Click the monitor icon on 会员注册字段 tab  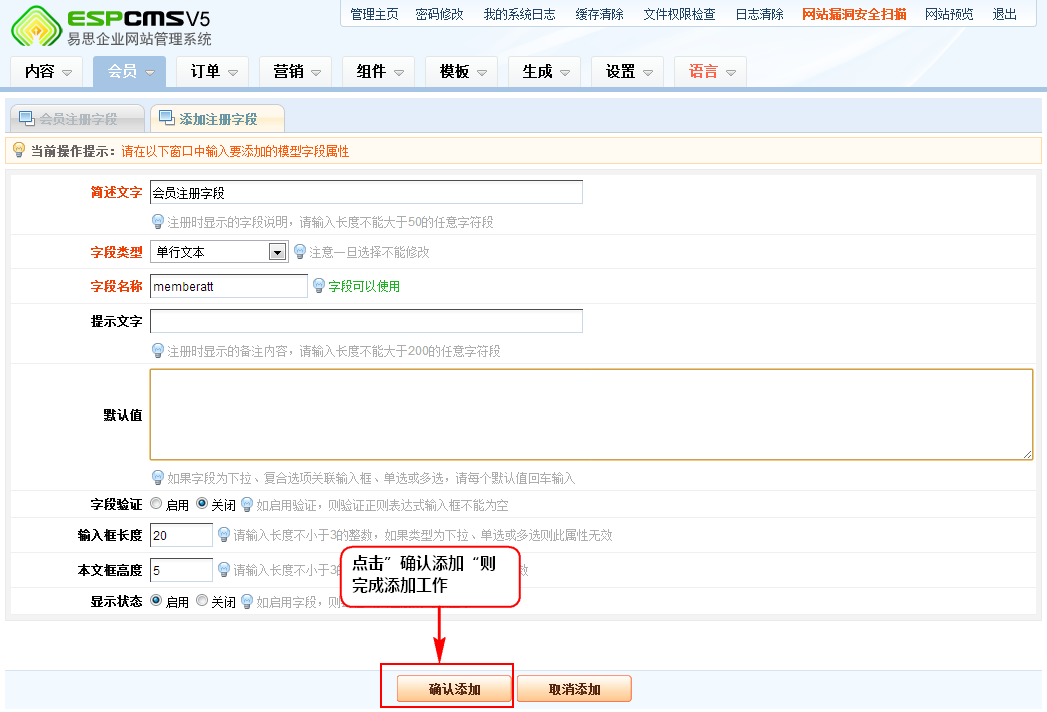(x=26, y=118)
